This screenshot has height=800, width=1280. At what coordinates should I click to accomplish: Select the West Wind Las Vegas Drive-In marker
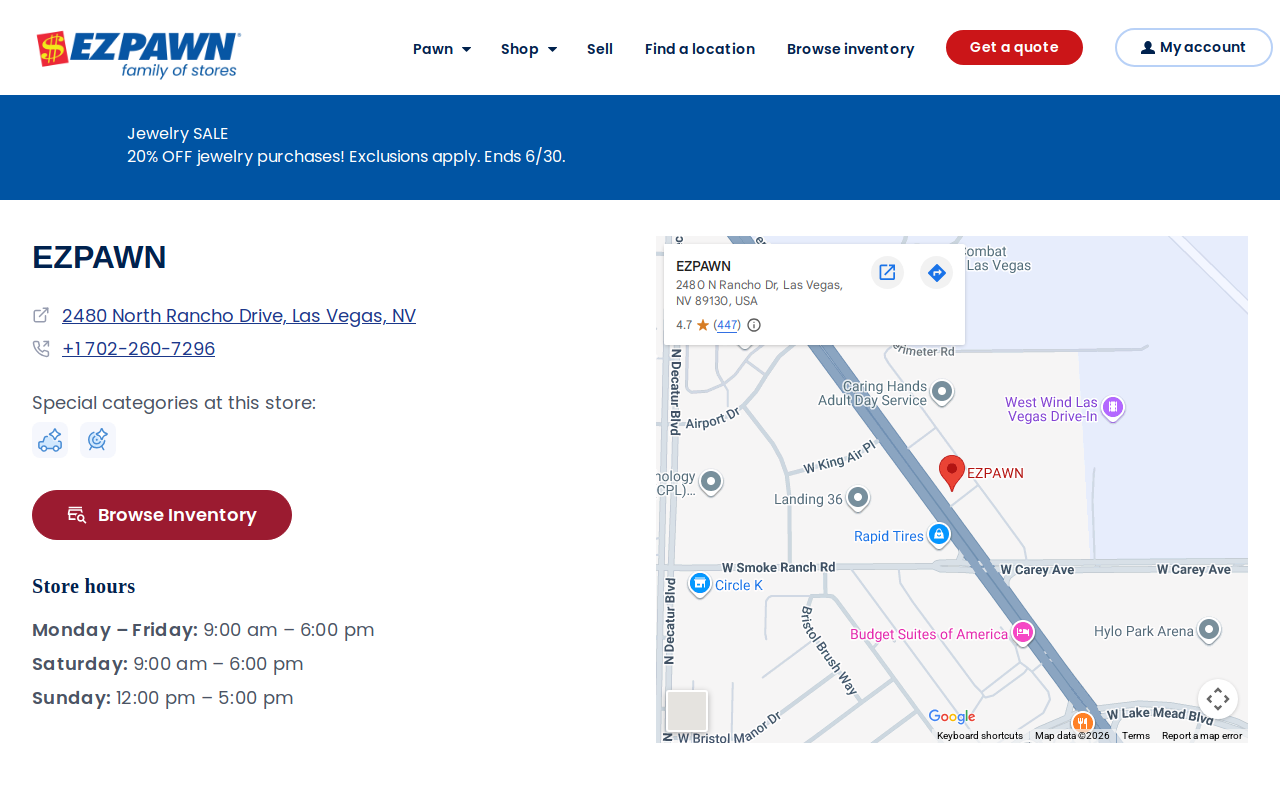coord(1113,408)
